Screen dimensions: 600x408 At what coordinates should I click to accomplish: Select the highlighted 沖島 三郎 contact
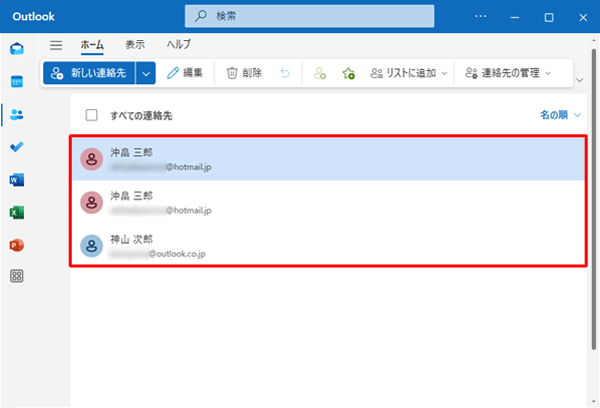329,159
